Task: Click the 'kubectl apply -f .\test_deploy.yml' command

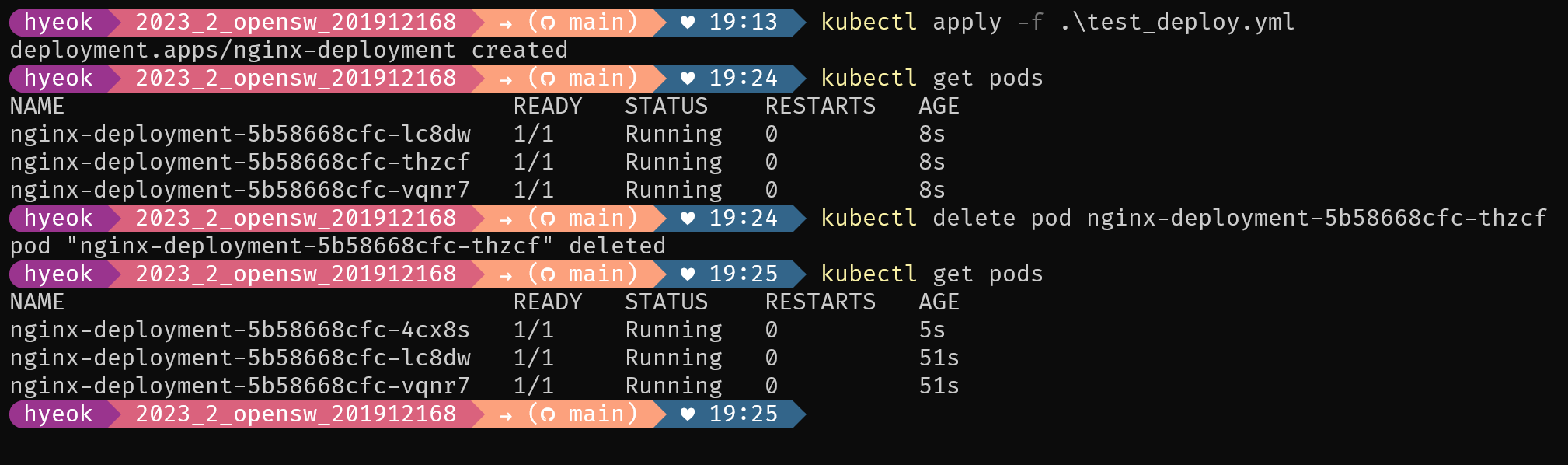Action: coord(1058,22)
